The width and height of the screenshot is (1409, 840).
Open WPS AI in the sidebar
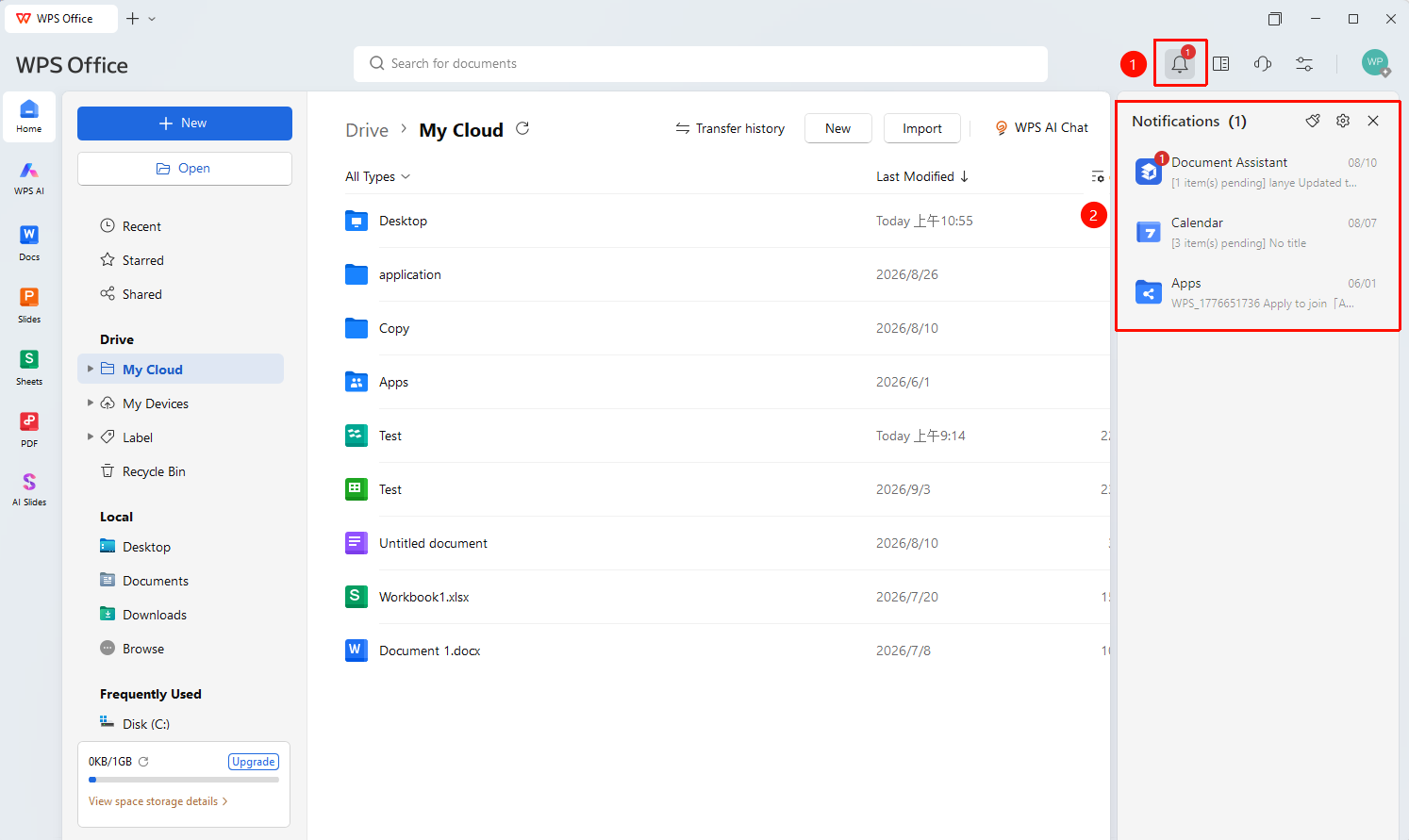pyautogui.click(x=29, y=177)
